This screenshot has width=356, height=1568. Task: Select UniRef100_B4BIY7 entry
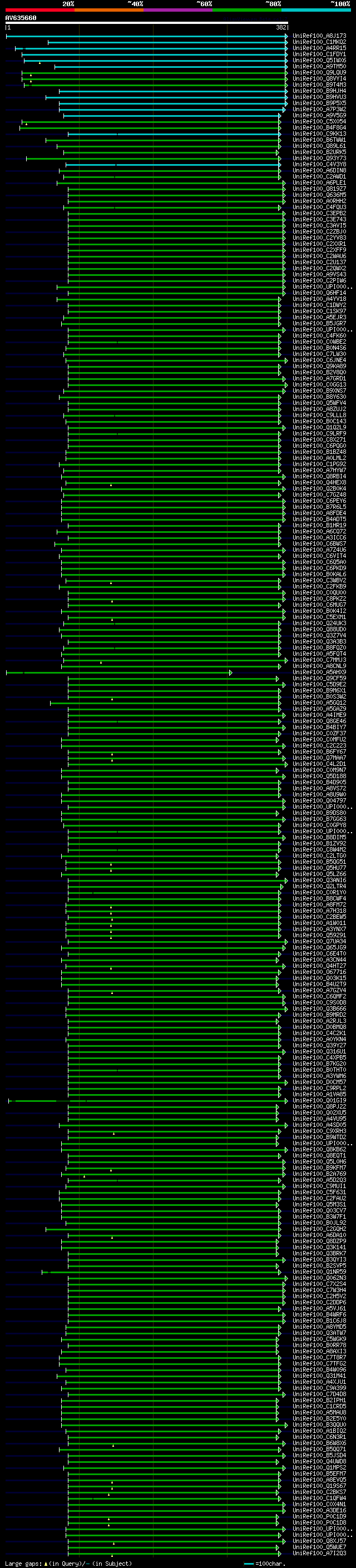pyautogui.click(x=319, y=727)
